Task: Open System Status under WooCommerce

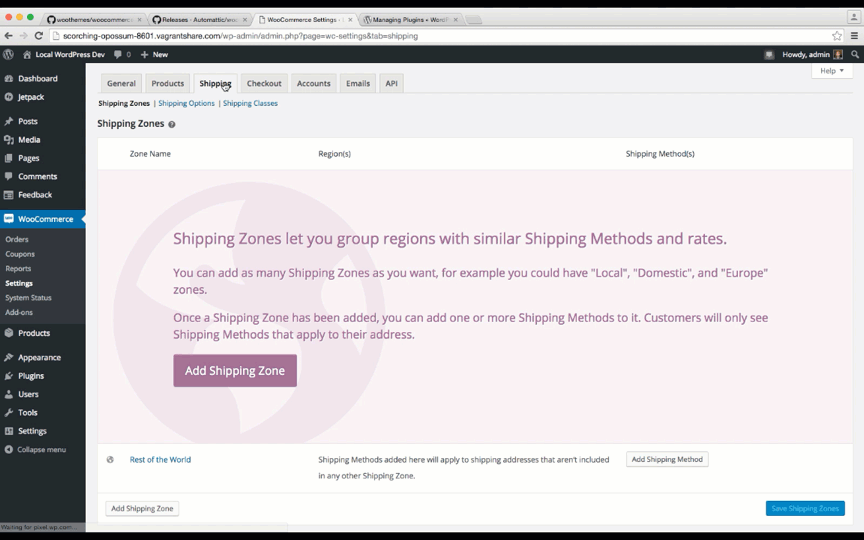Action: point(28,298)
